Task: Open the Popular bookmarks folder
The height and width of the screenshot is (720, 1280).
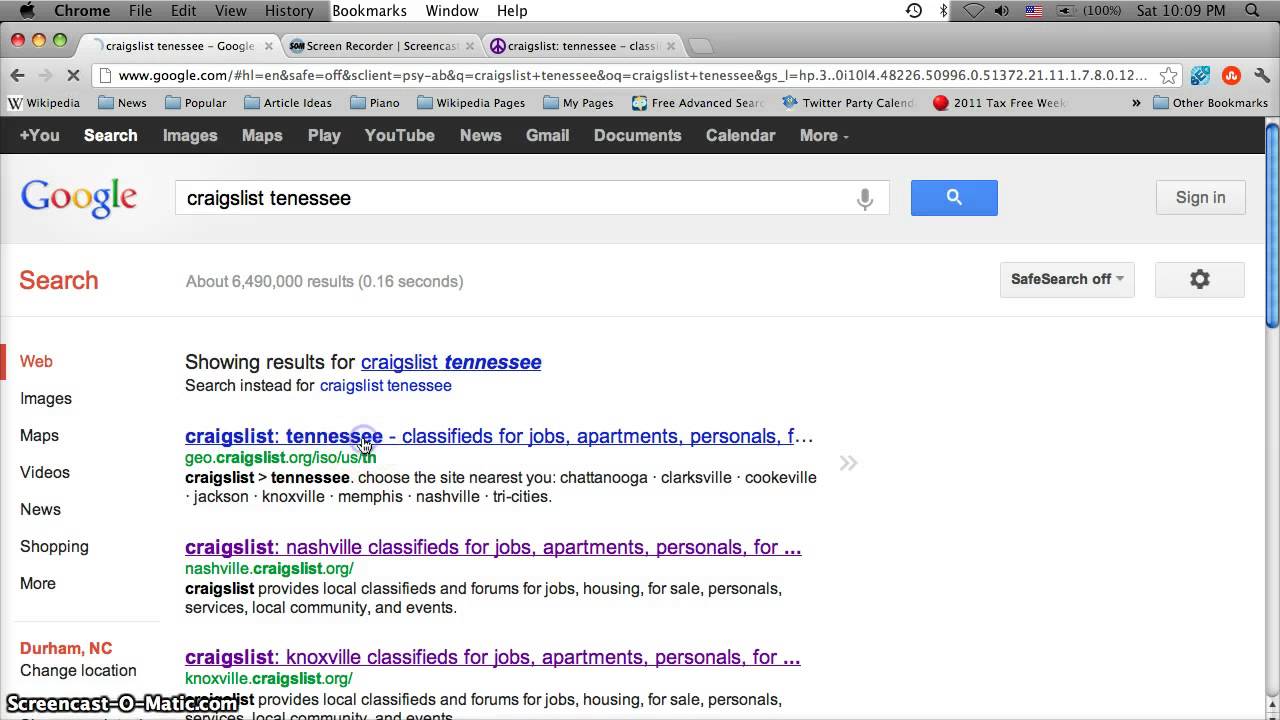Action: pos(195,103)
